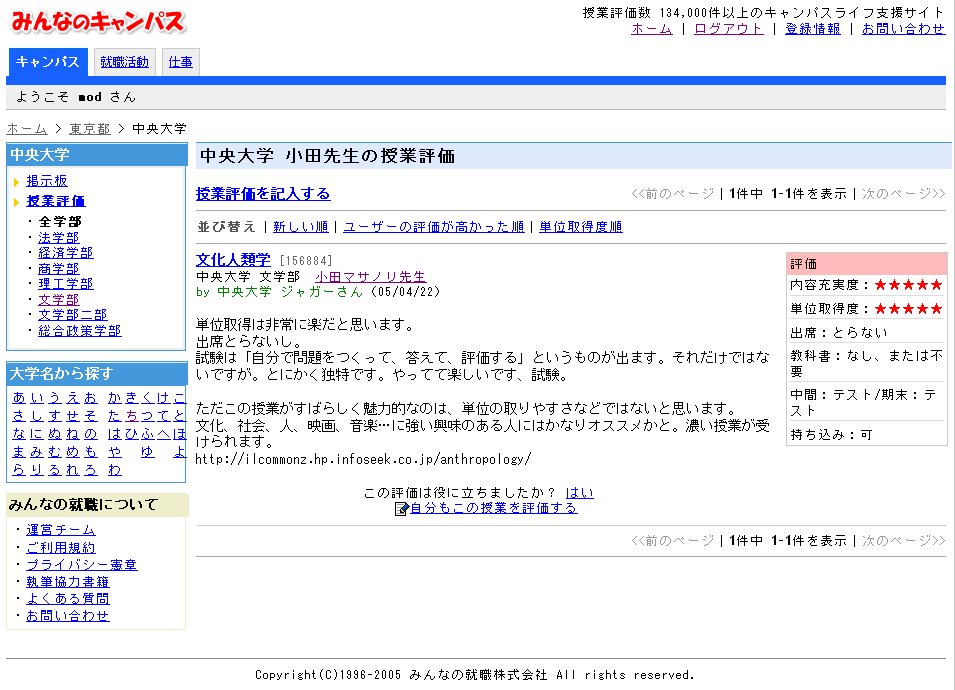Click お問い合わせ in the top-right navigation
955x690 pixels.
[x=903, y=29]
